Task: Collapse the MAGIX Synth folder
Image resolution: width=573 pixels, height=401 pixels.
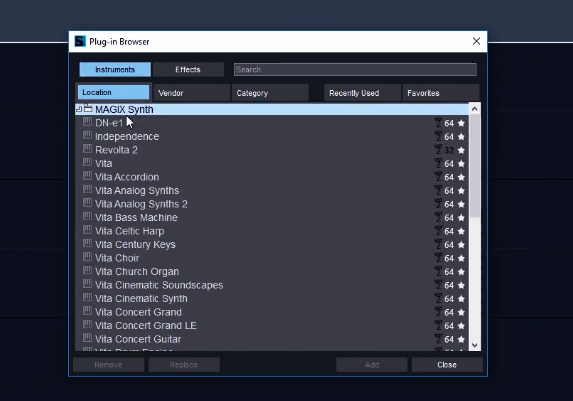Action: (x=79, y=109)
